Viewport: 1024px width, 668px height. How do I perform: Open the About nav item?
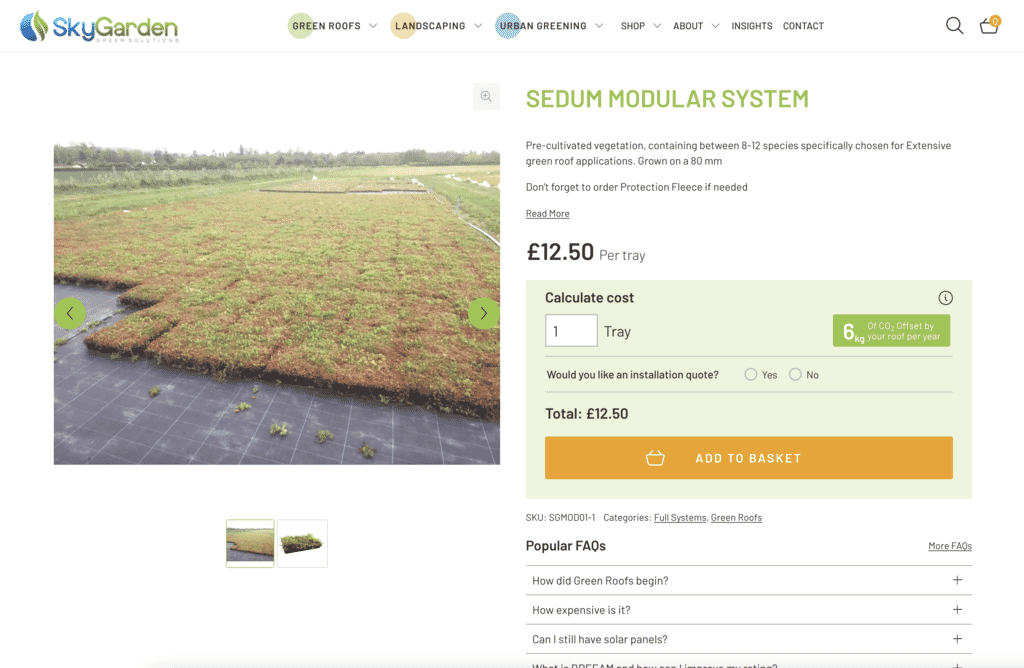click(688, 26)
